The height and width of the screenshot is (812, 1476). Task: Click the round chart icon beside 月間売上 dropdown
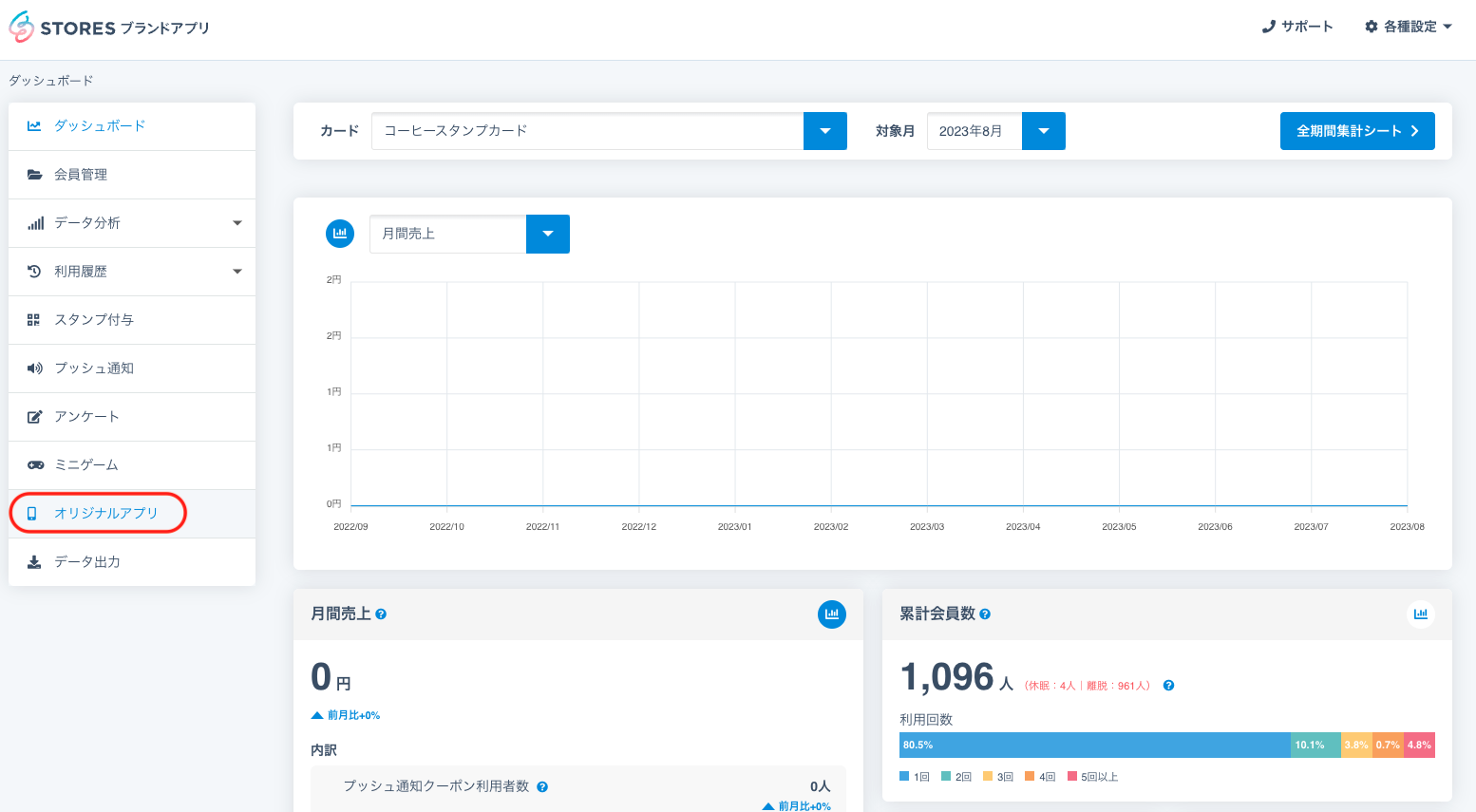(340, 233)
